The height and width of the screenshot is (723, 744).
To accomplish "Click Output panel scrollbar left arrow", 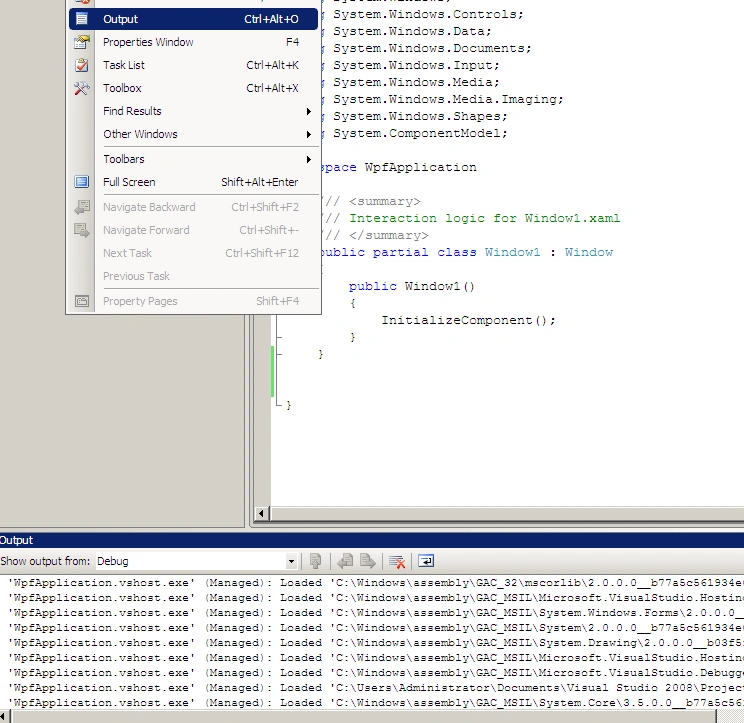I will tap(4, 716).
